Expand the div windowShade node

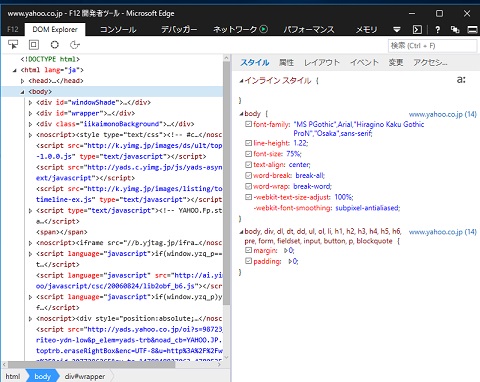(x=30, y=103)
